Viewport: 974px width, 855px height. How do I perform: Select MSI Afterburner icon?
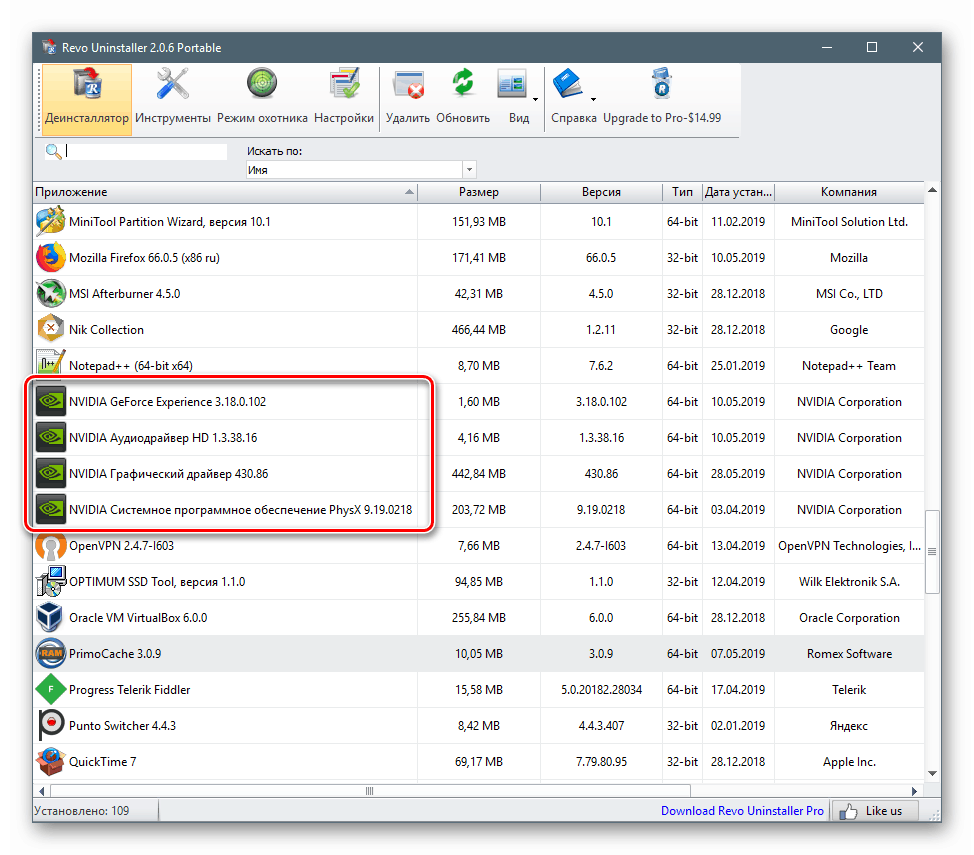point(50,293)
